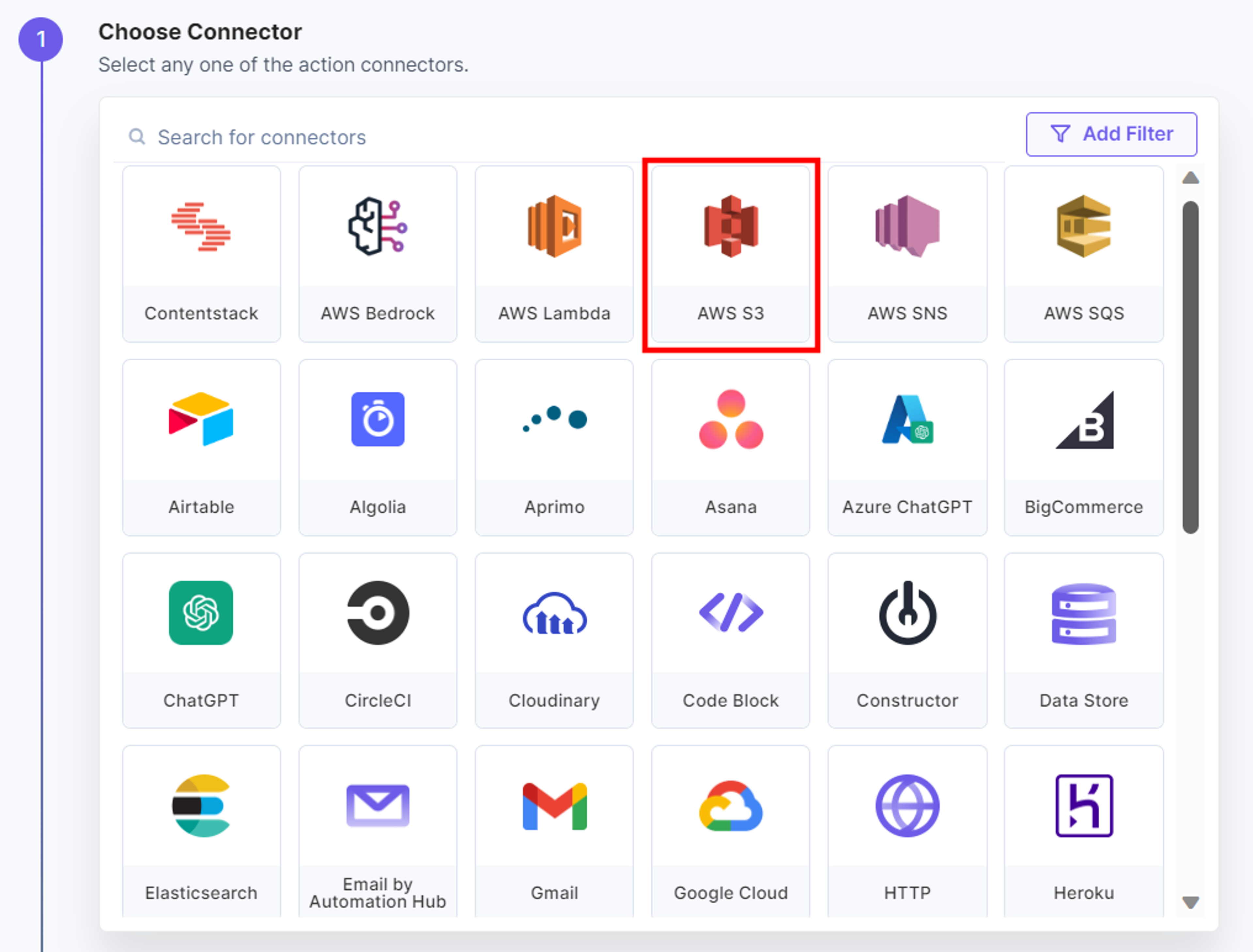Viewport: 1253px width, 952px height.
Task: Select the Asana connector
Action: click(731, 448)
